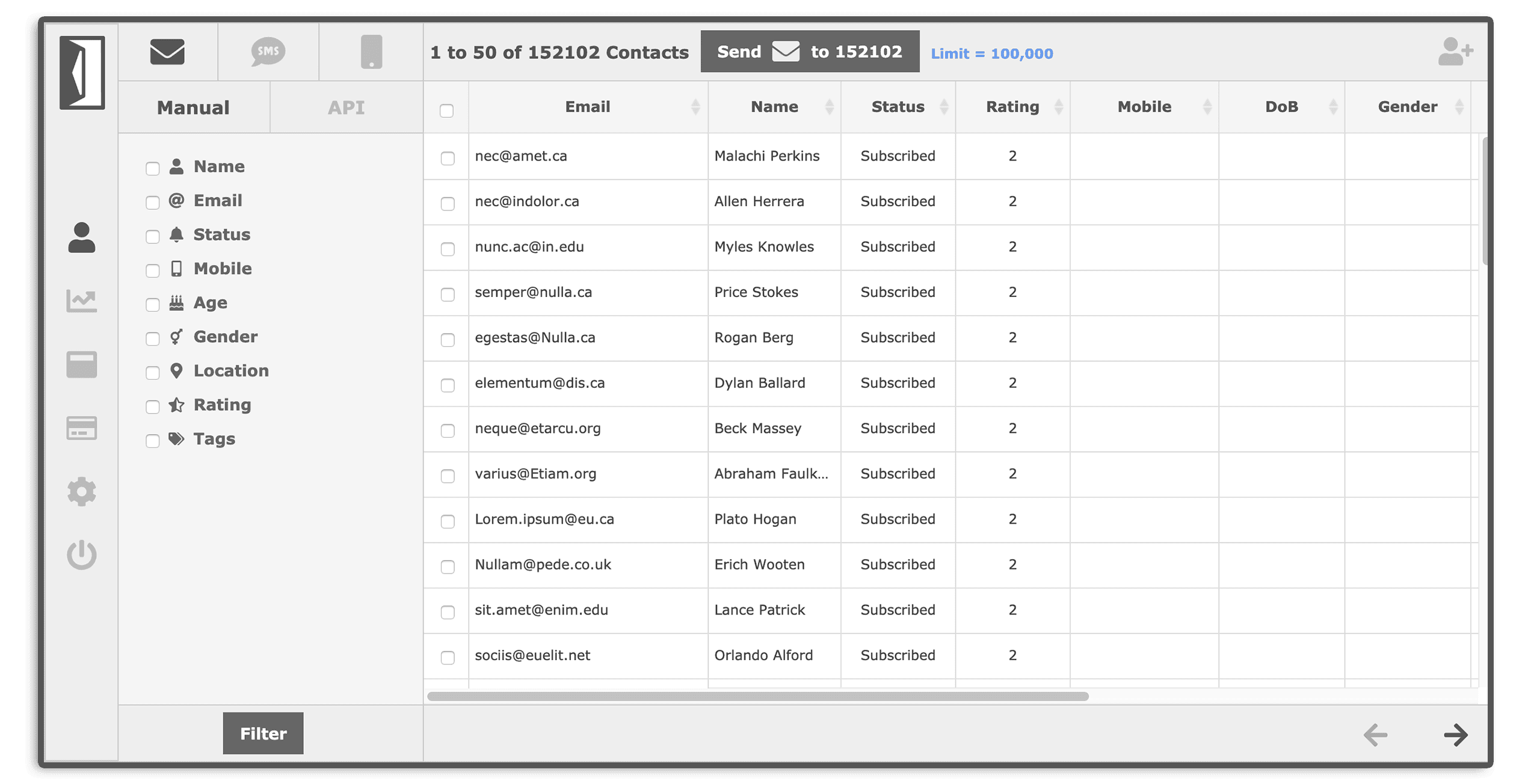Click the power logout icon
This screenshot has height=784, width=1531.
click(82, 554)
